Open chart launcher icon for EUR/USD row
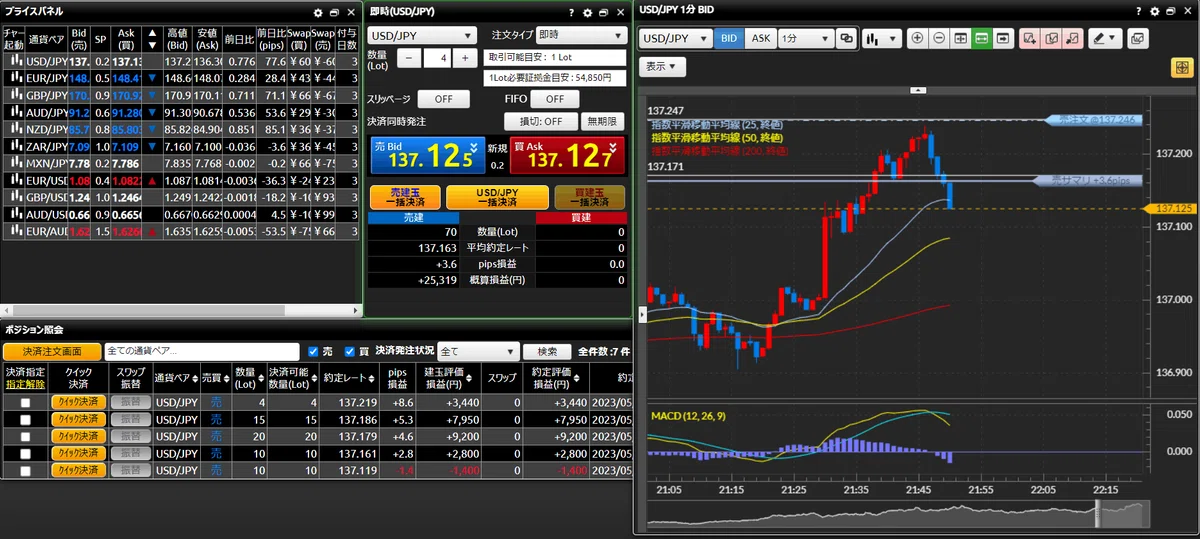Viewport: 1200px width, 539px height. pos(15,180)
